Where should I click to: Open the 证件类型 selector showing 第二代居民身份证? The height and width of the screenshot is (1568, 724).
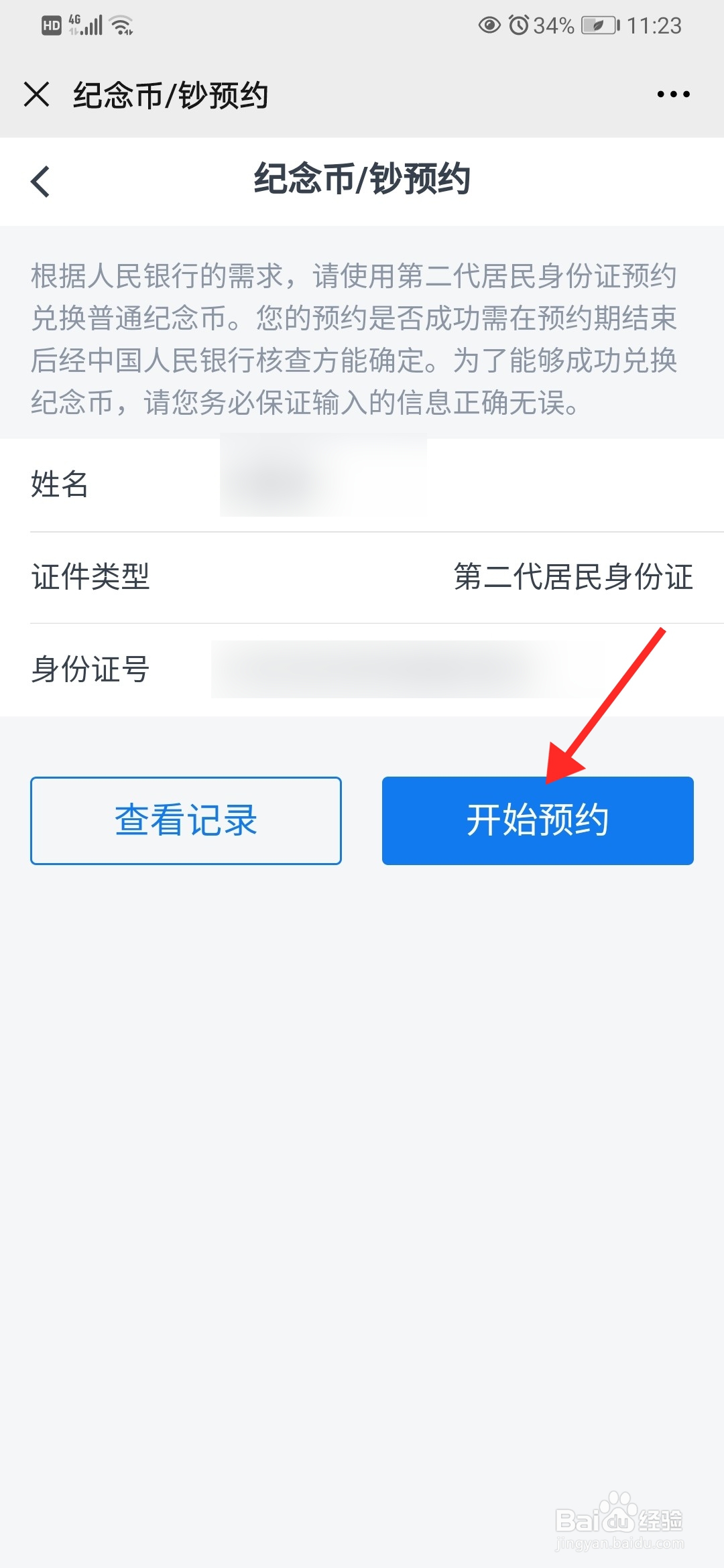point(362,578)
